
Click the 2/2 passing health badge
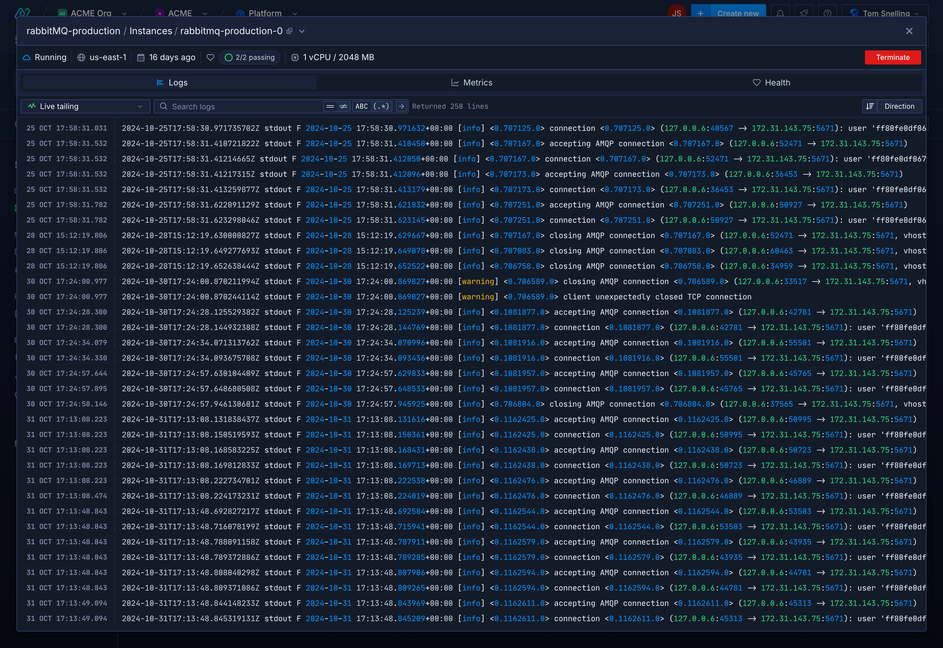tap(249, 58)
